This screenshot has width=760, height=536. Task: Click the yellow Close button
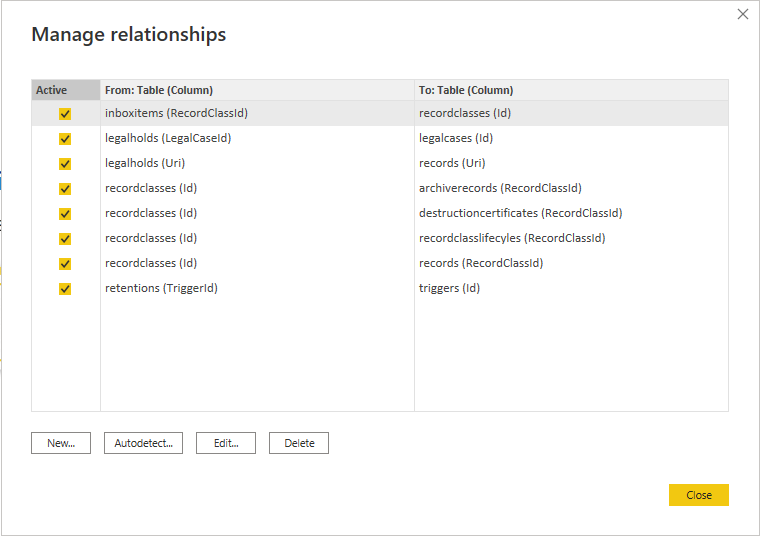tap(699, 495)
